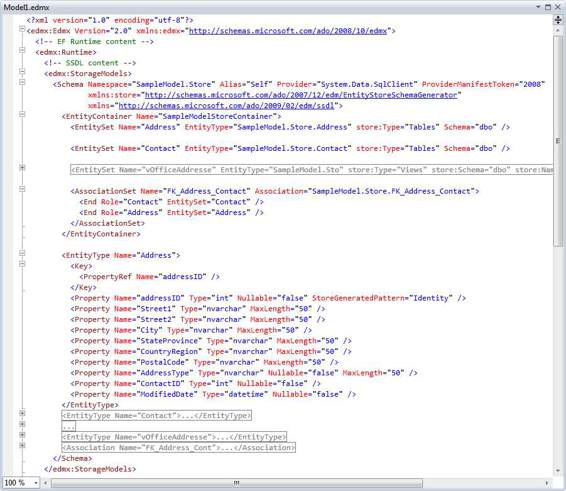Click the vertical scrollbar up arrow
The width and height of the screenshot is (566, 491).
pos(558,31)
